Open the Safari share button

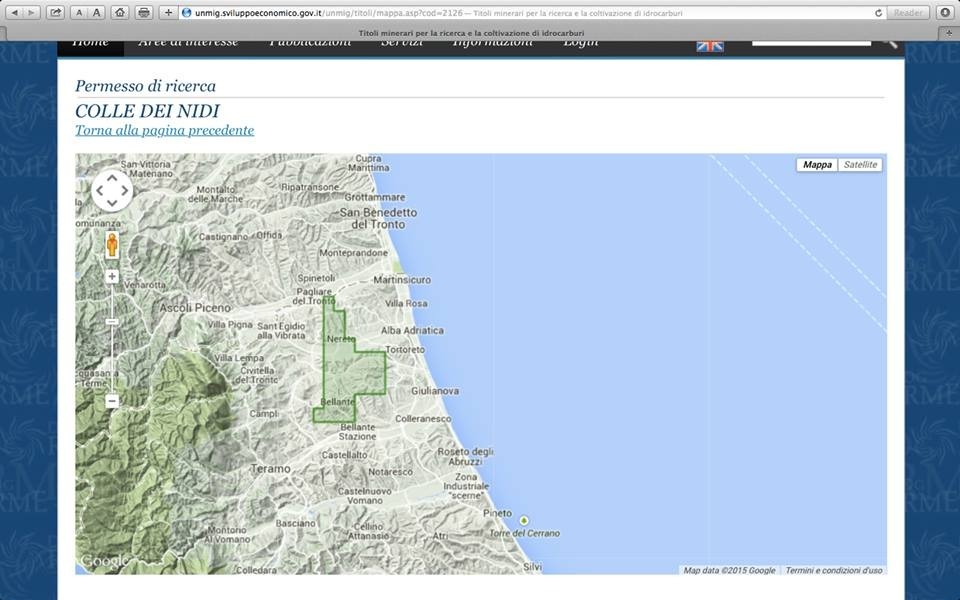point(55,13)
